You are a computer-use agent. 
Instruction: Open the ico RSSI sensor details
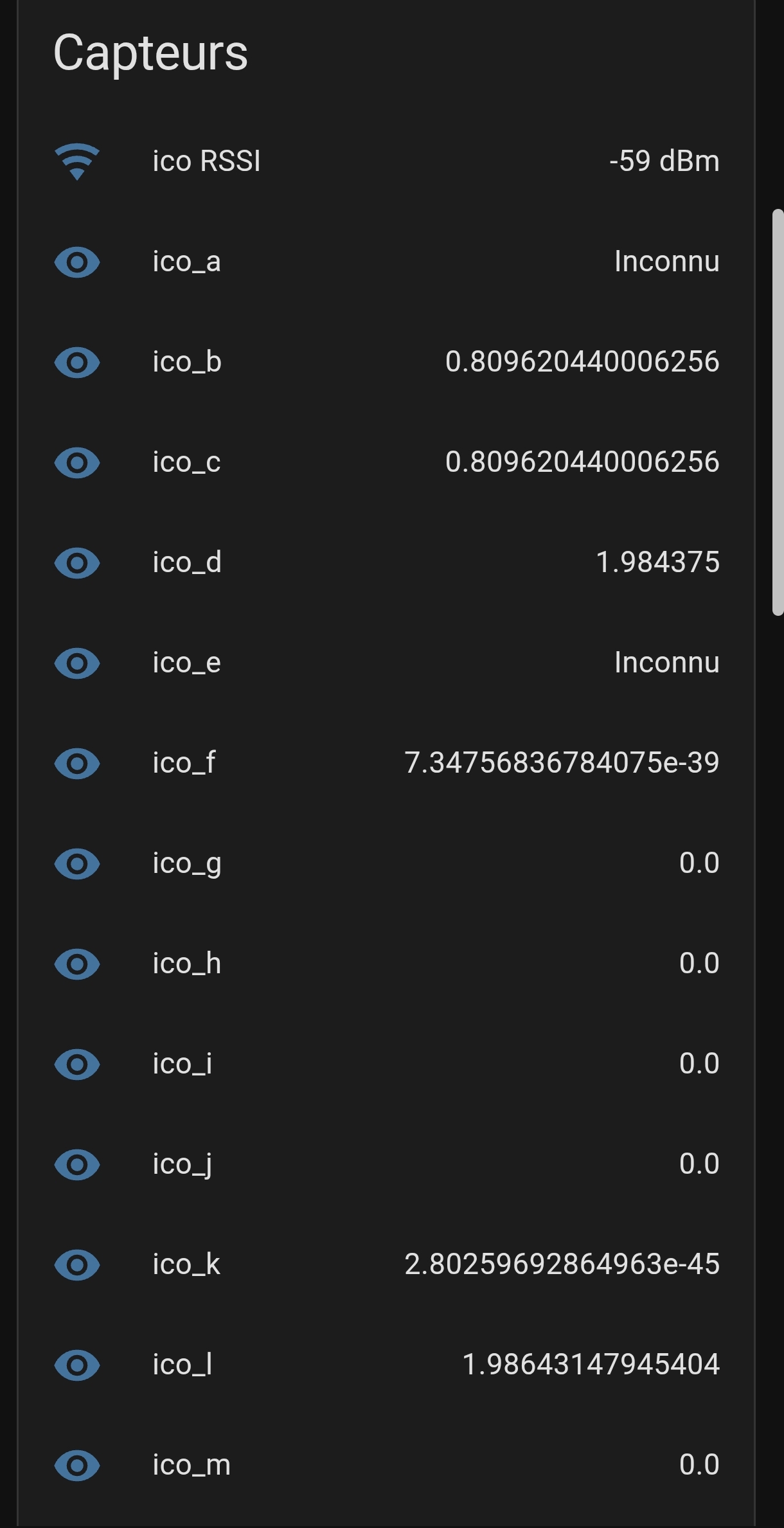point(206,161)
